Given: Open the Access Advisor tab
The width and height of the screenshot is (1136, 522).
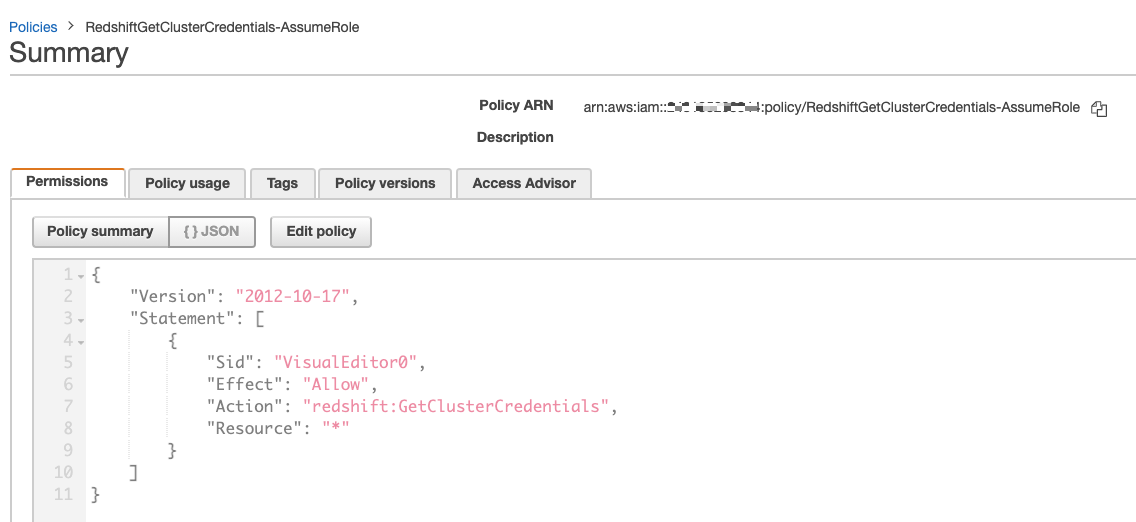Looking at the screenshot, I should 524,183.
